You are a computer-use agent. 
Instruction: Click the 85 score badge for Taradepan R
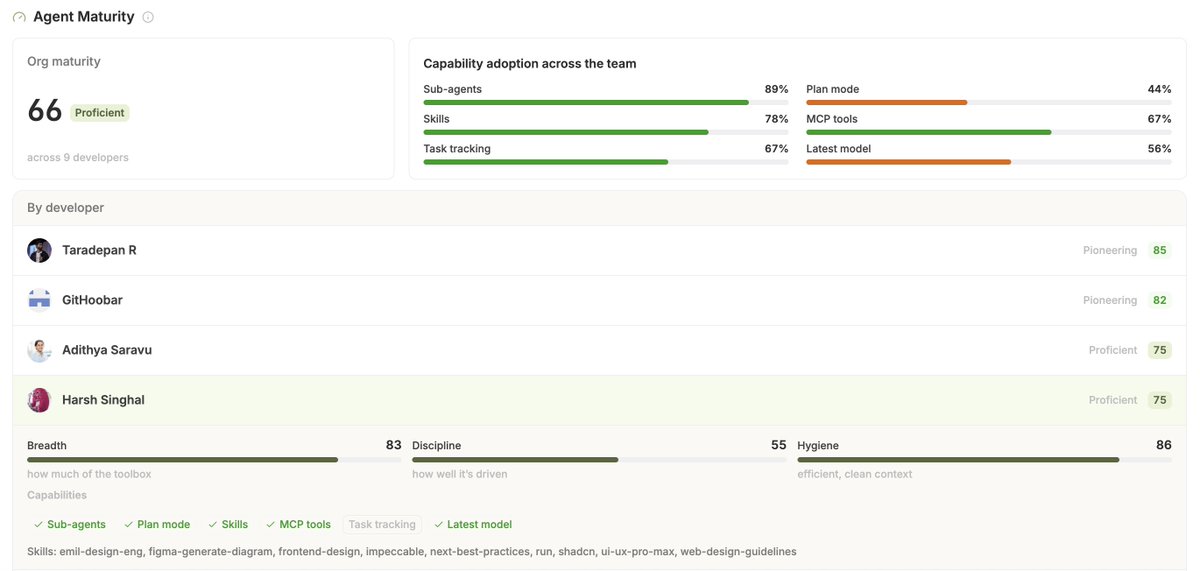1160,250
